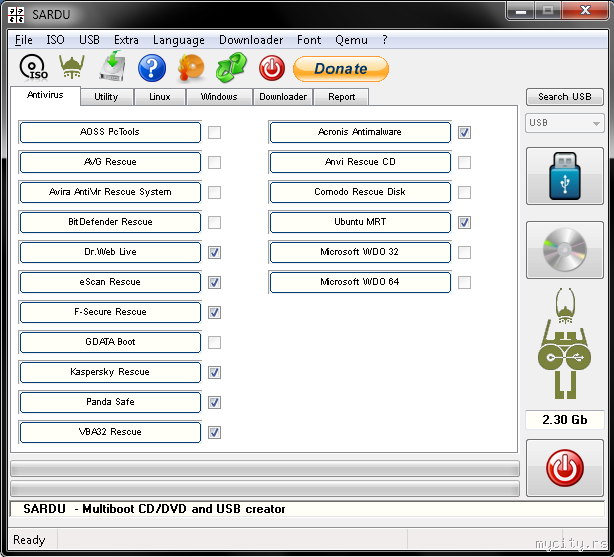The image size is (614, 557).
Task: Open the Language menu
Action: (x=179, y=40)
